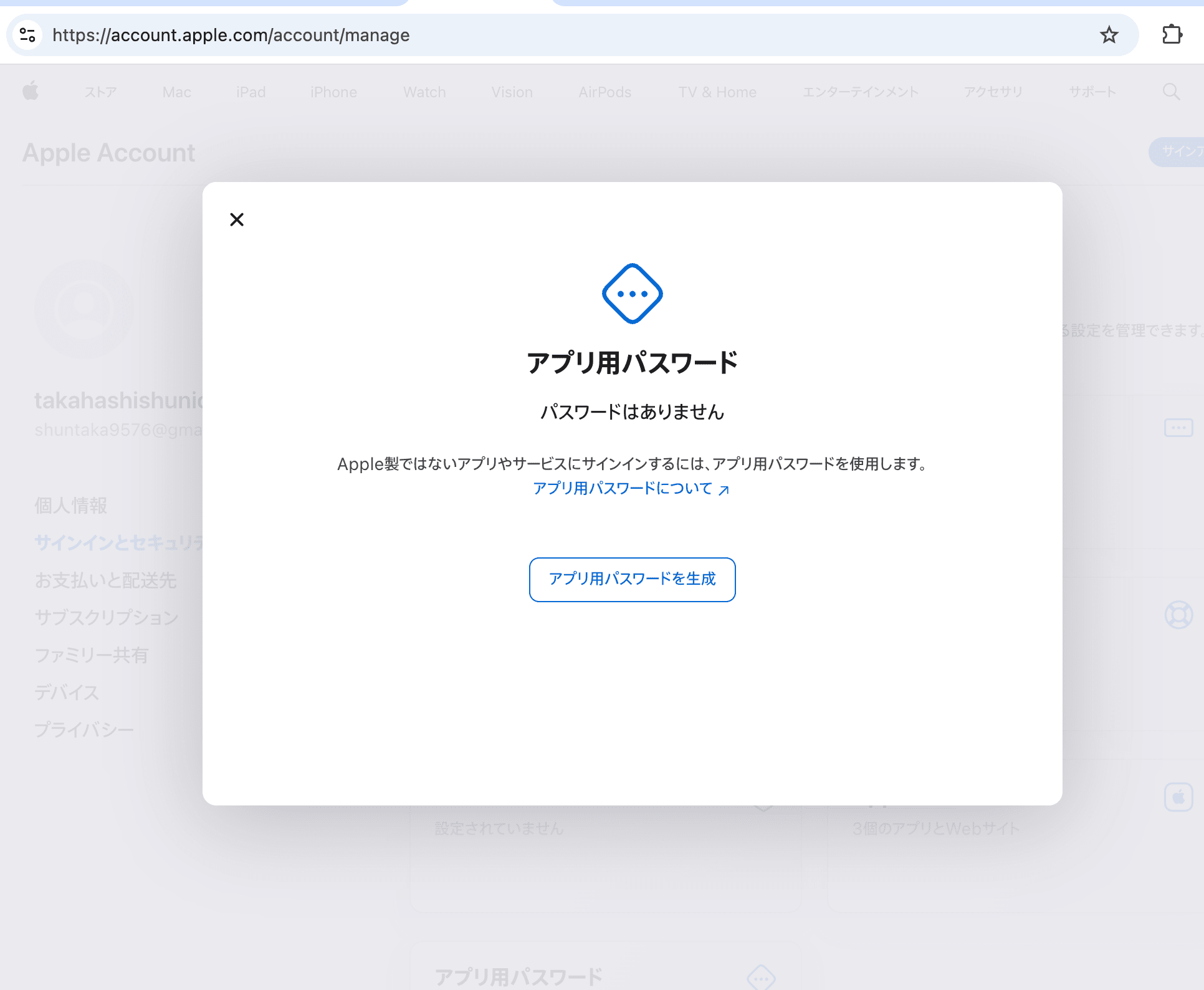Open iPhone menu in navigation bar

click(x=333, y=92)
